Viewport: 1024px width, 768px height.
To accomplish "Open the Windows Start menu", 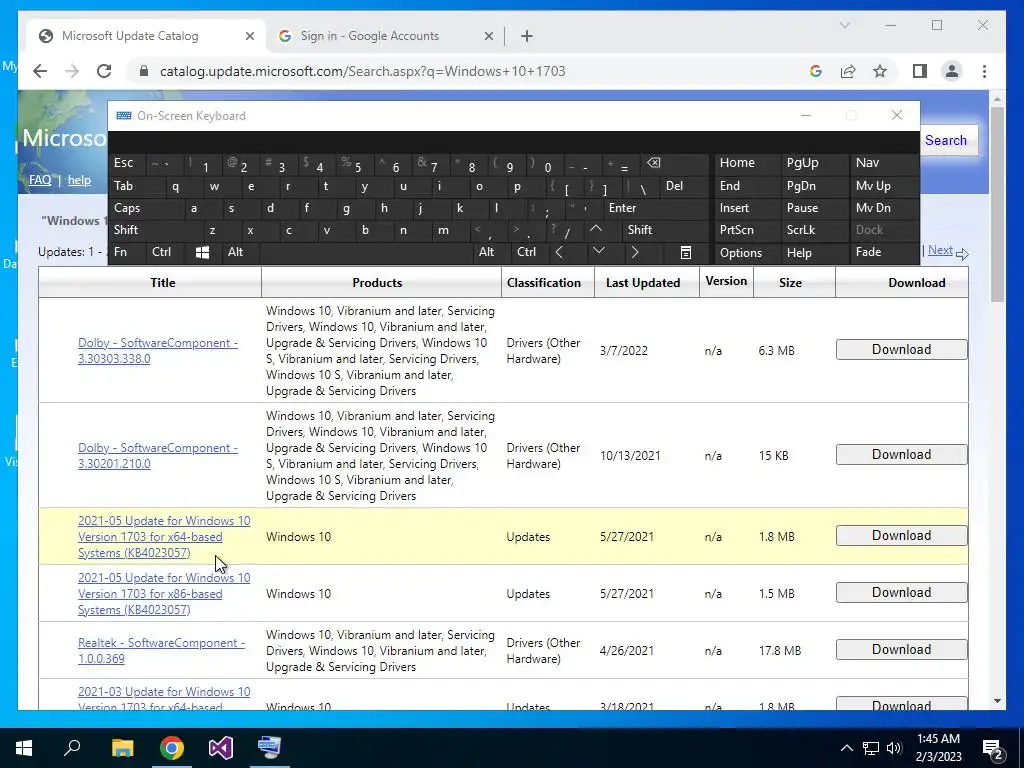I will [24, 748].
